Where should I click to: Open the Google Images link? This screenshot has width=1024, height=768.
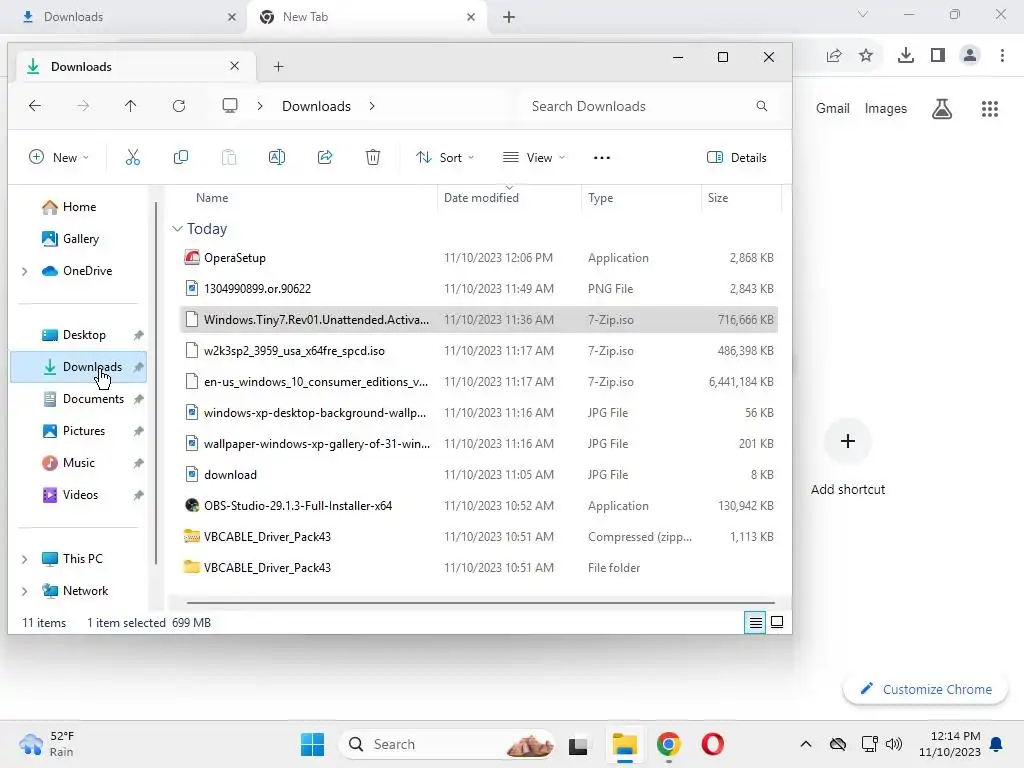886,108
